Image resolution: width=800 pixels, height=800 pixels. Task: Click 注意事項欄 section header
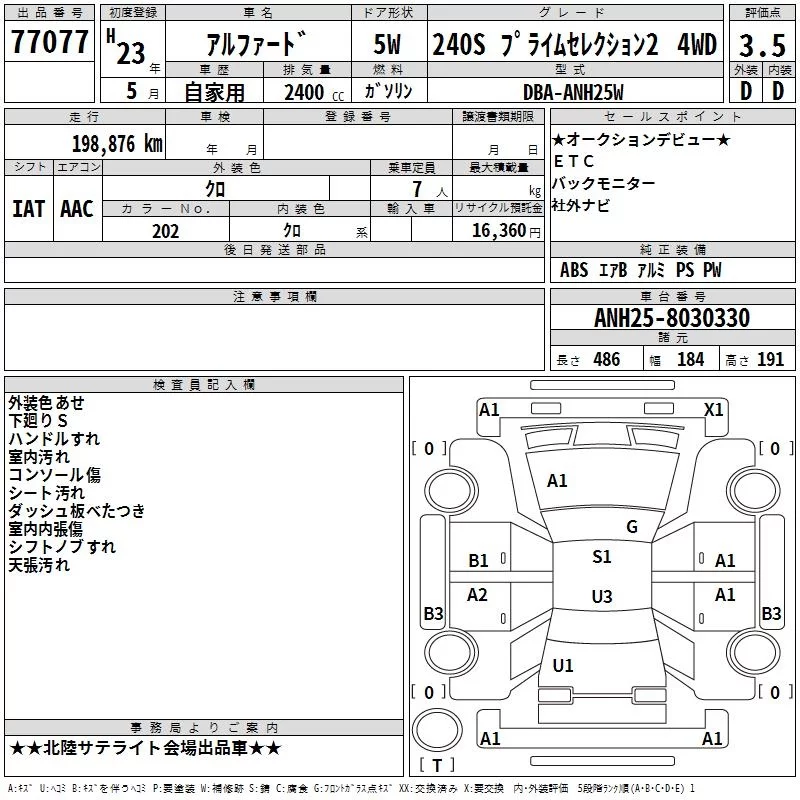pos(274,296)
